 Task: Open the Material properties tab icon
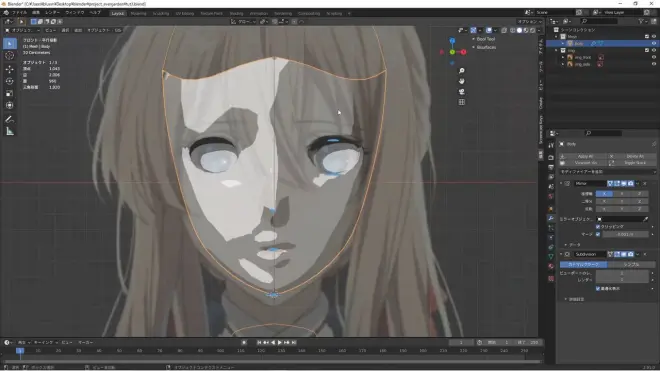point(551,266)
